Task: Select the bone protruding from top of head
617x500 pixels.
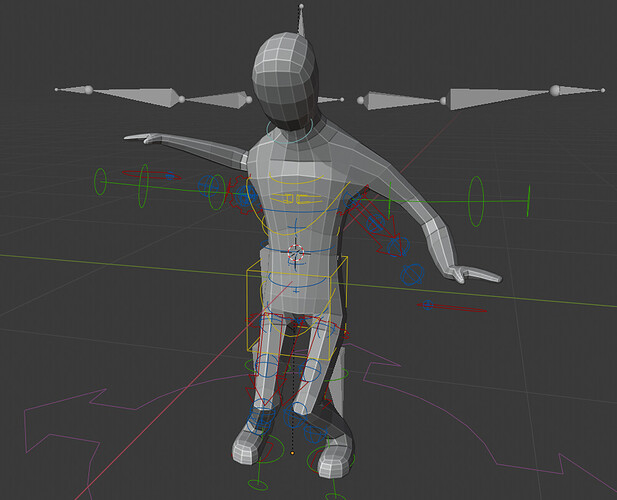Action: coord(301,20)
